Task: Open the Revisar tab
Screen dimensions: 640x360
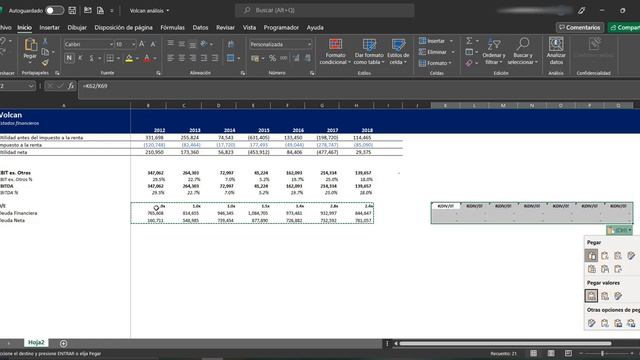Action: coord(225,27)
